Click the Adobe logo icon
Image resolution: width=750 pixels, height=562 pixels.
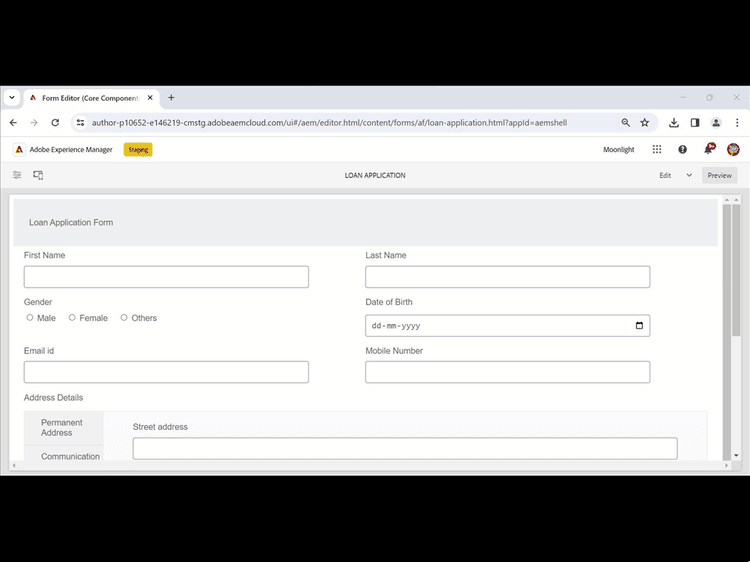pos(19,150)
